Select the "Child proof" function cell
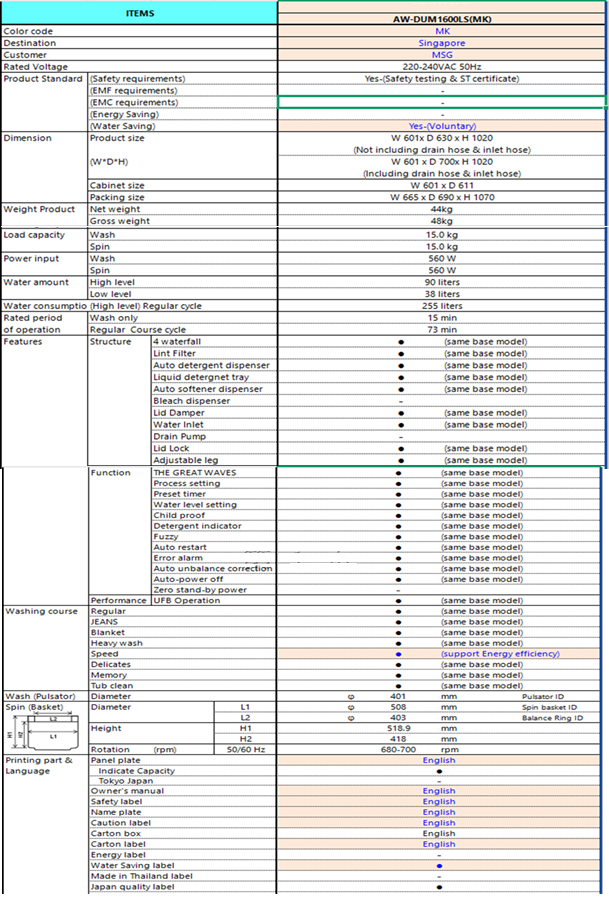The width and height of the screenshot is (609, 899). [x=214, y=515]
